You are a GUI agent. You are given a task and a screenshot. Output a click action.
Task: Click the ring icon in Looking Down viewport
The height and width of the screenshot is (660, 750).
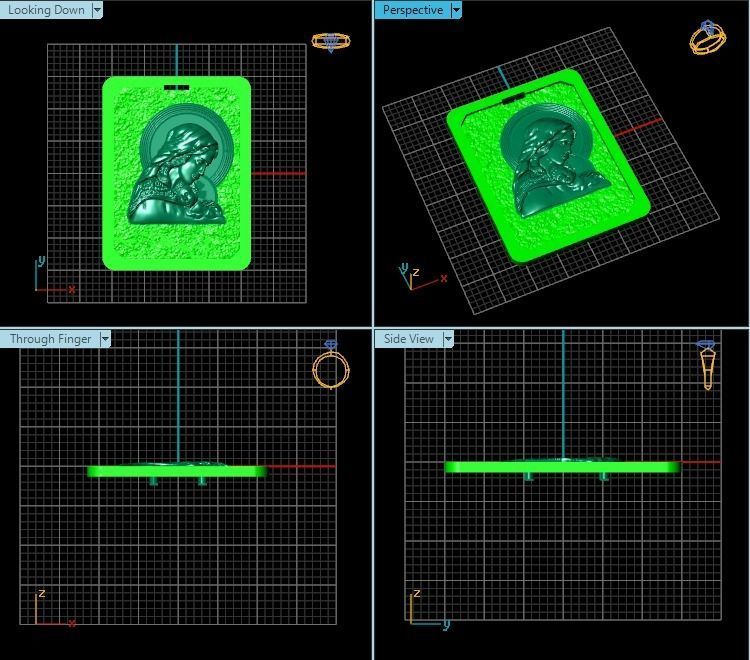click(331, 42)
